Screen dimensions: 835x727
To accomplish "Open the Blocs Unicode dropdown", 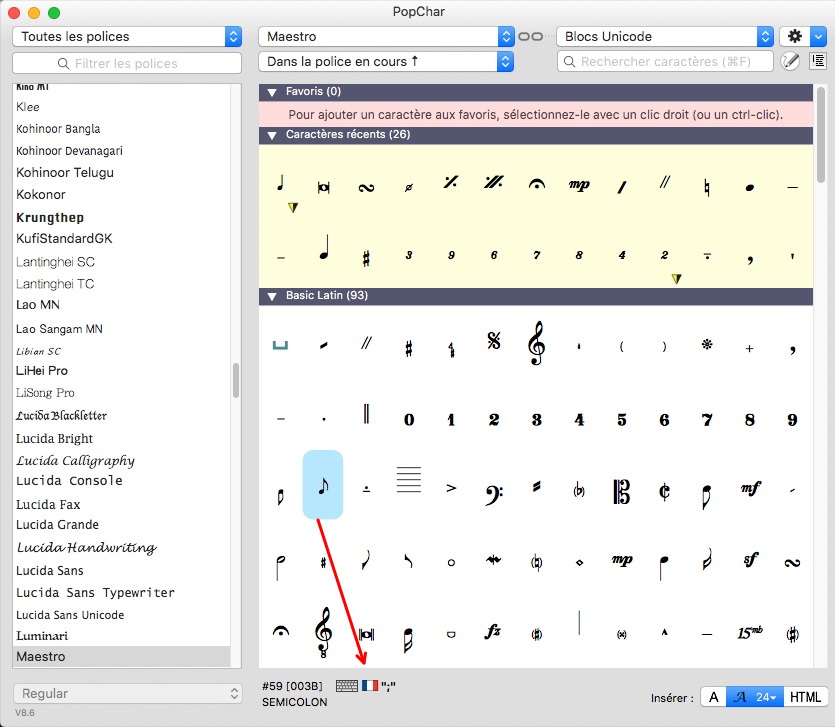I will (664, 36).
